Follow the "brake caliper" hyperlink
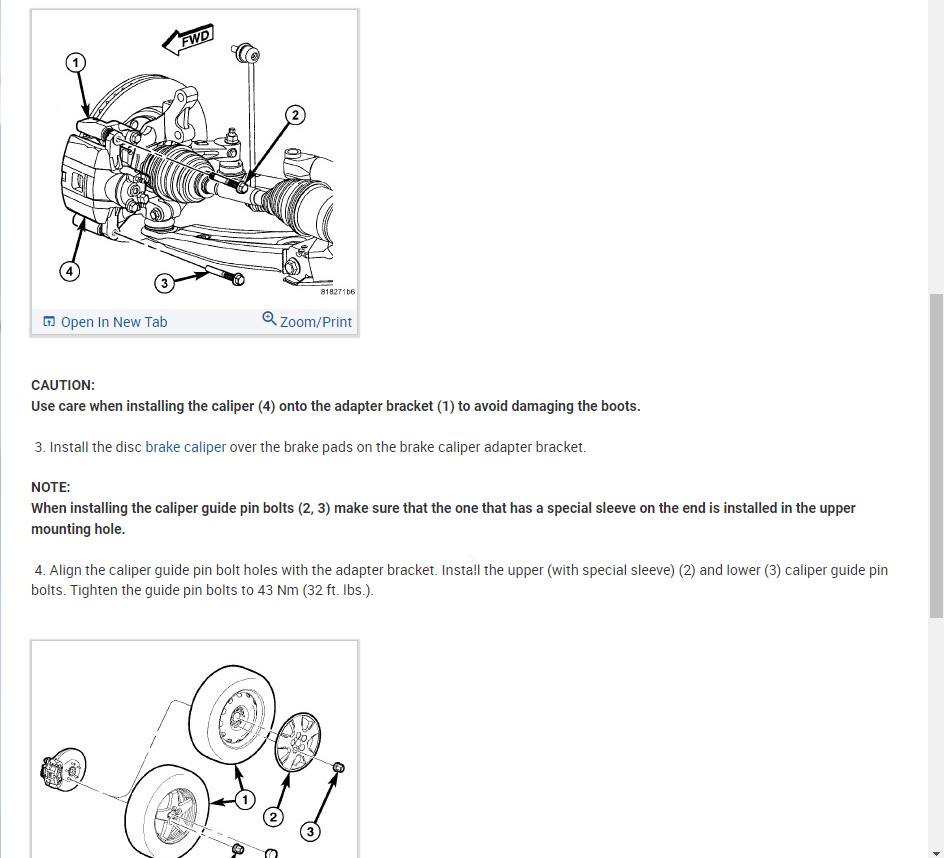This screenshot has height=858, width=944. [185, 447]
